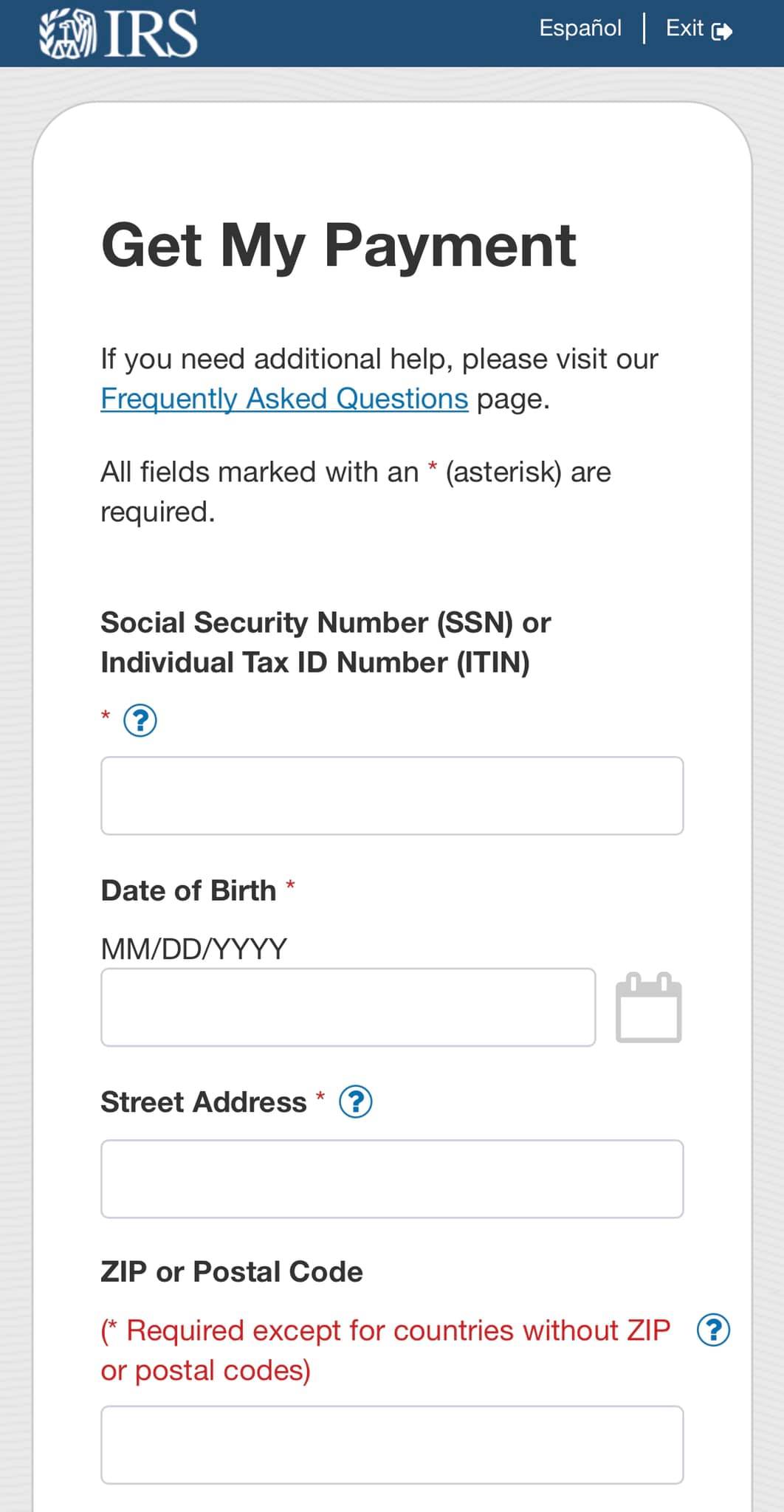Open the calendar date picker icon
Viewport: 784px width, 1512px height.
(x=648, y=1008)
